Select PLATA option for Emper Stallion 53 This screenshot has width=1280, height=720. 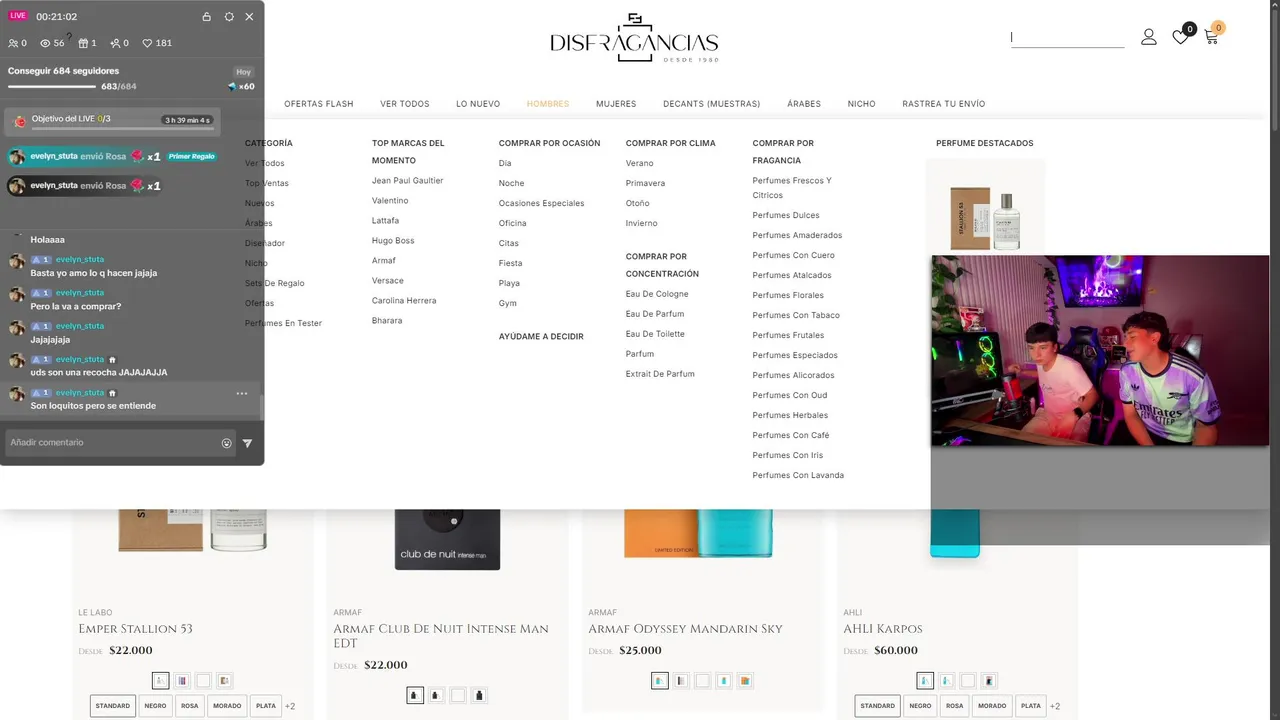(266, 706)
